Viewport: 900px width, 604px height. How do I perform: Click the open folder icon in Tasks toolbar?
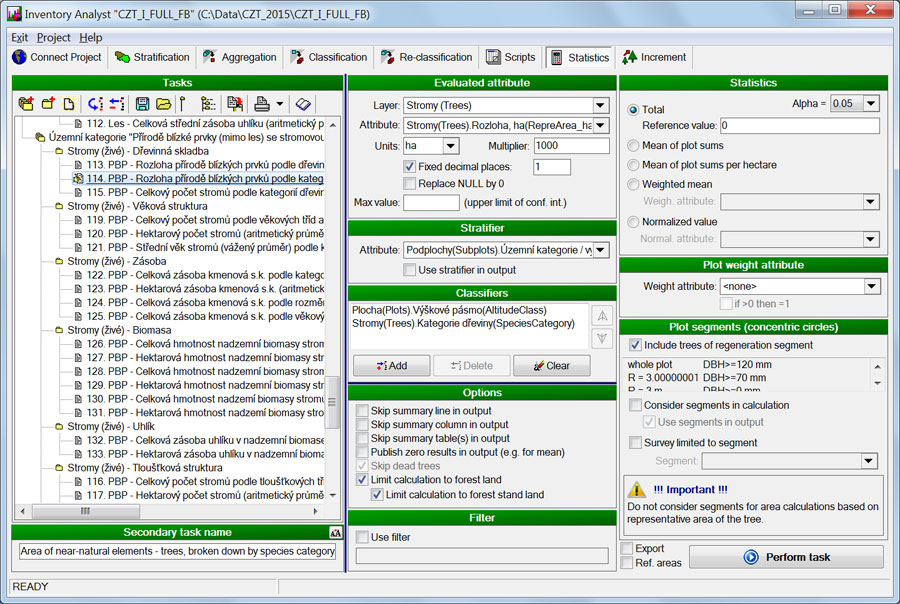(162, 104)
